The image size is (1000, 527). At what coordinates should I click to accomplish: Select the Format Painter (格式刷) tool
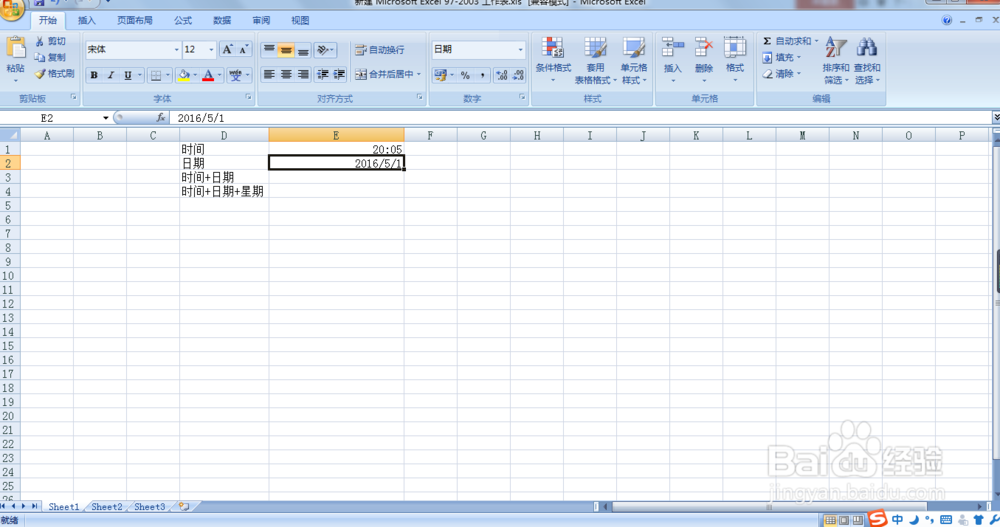(x=55, y=74)
